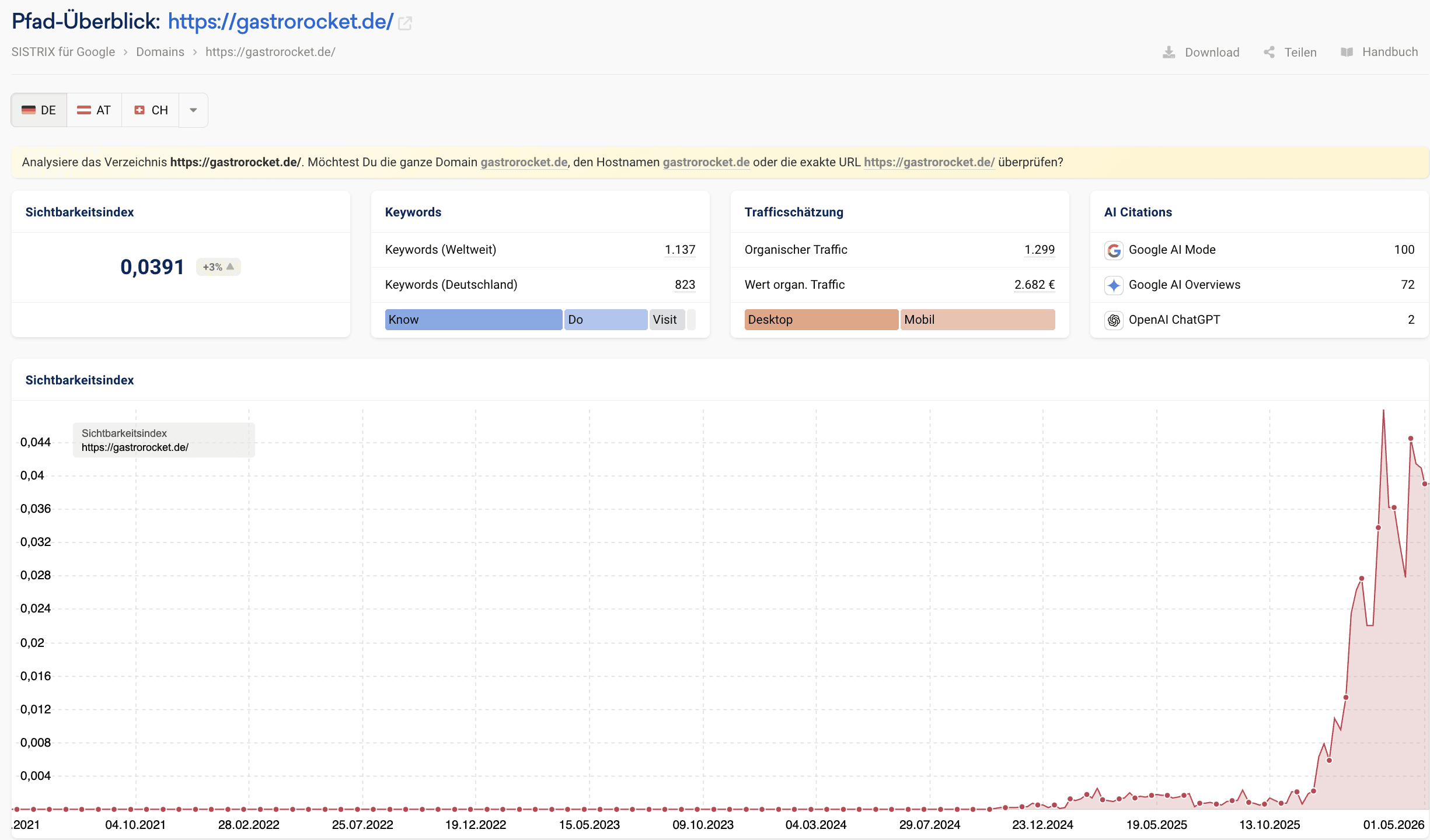Click Google AI Overviews citation count 72

pyautogui.click(x=1408, y=285)
